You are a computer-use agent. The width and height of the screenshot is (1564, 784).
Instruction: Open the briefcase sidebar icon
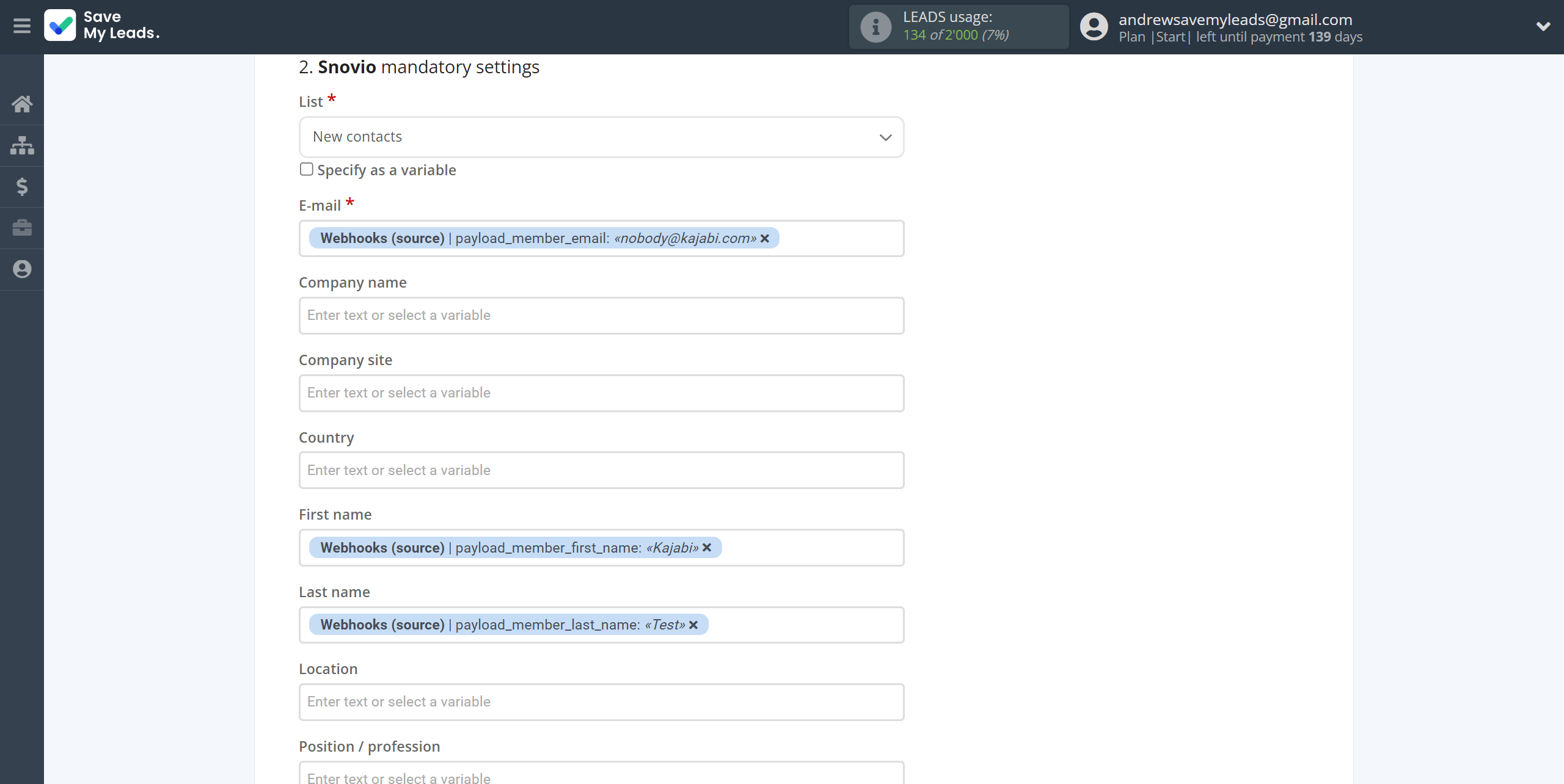point(22,228)
